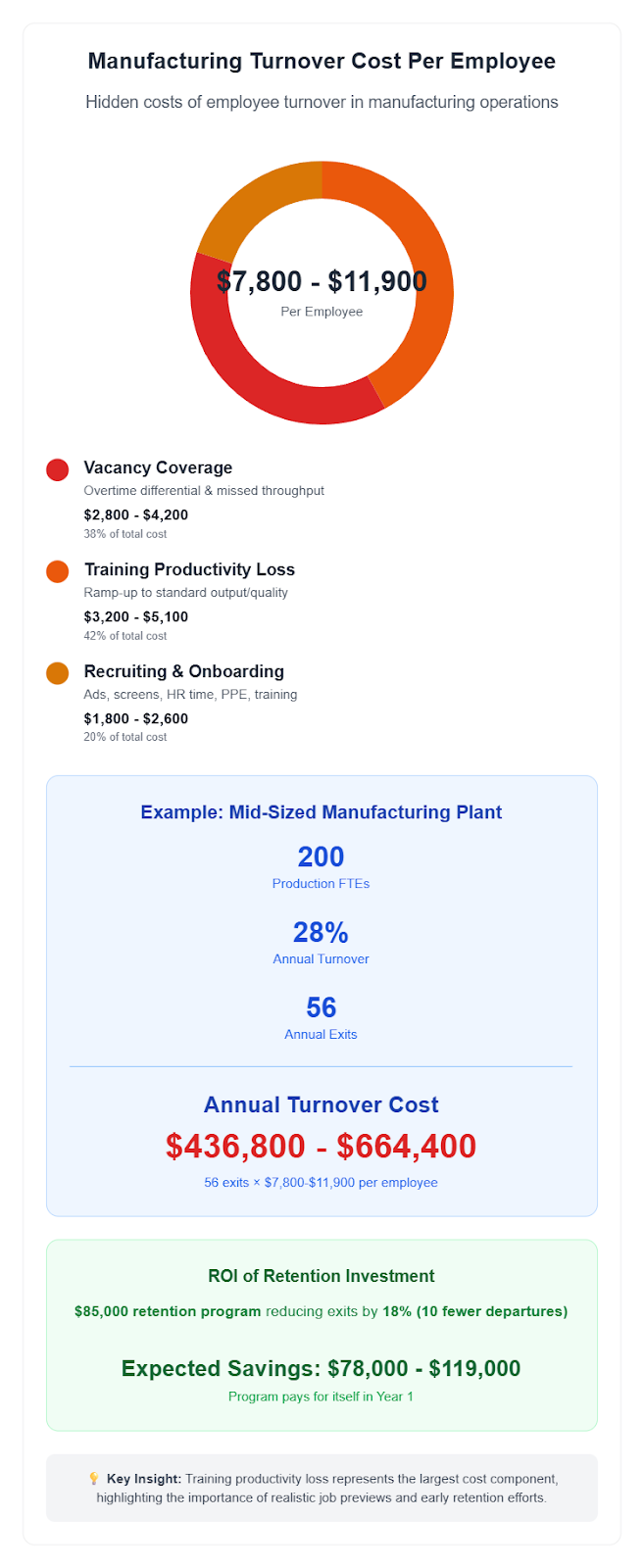Image resolution: width=644 pixels, height=1568 pixels.
Task: Click the Manufacturing Turnover Cost Per Employee title
Action: 322,61
